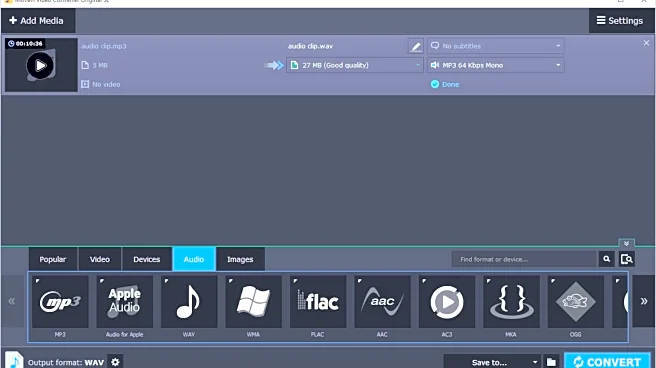This screenshot has height=368, width=656.
Task: Click the audio clip.mp3 source name
Action: tap(103, 46)
